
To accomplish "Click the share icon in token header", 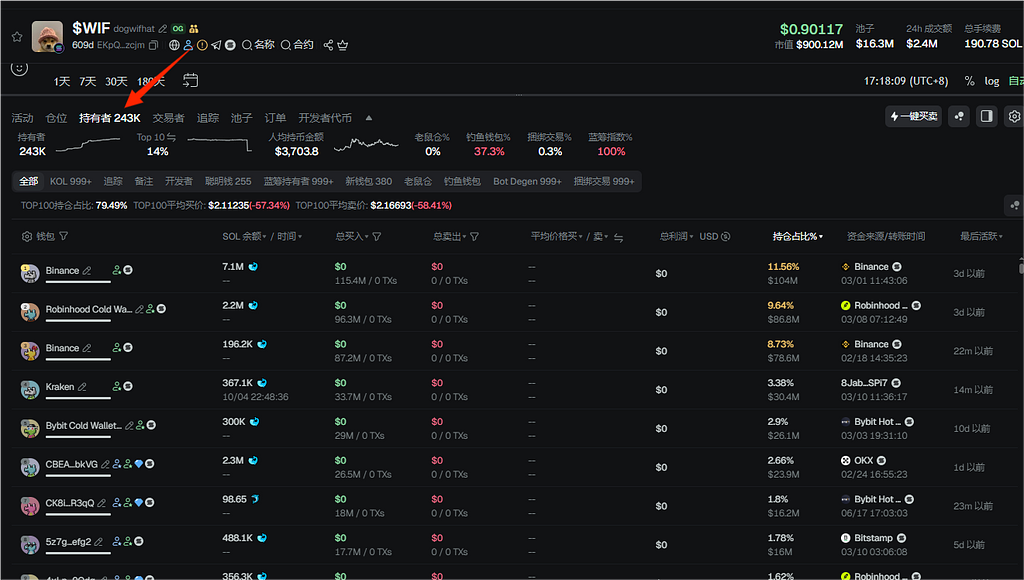I will (x=329, y=45).
